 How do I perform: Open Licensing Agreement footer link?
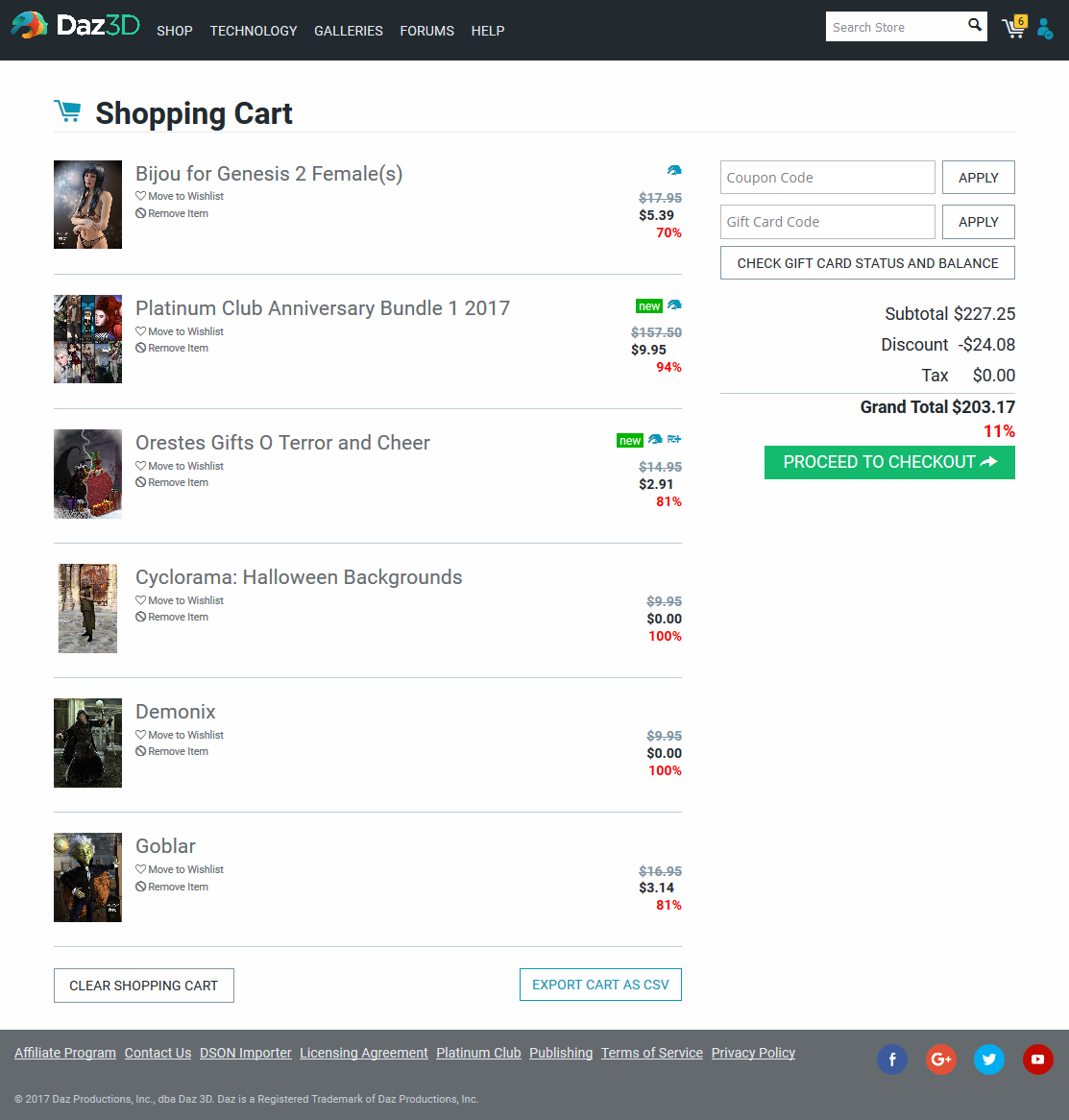click(364, 1053)
